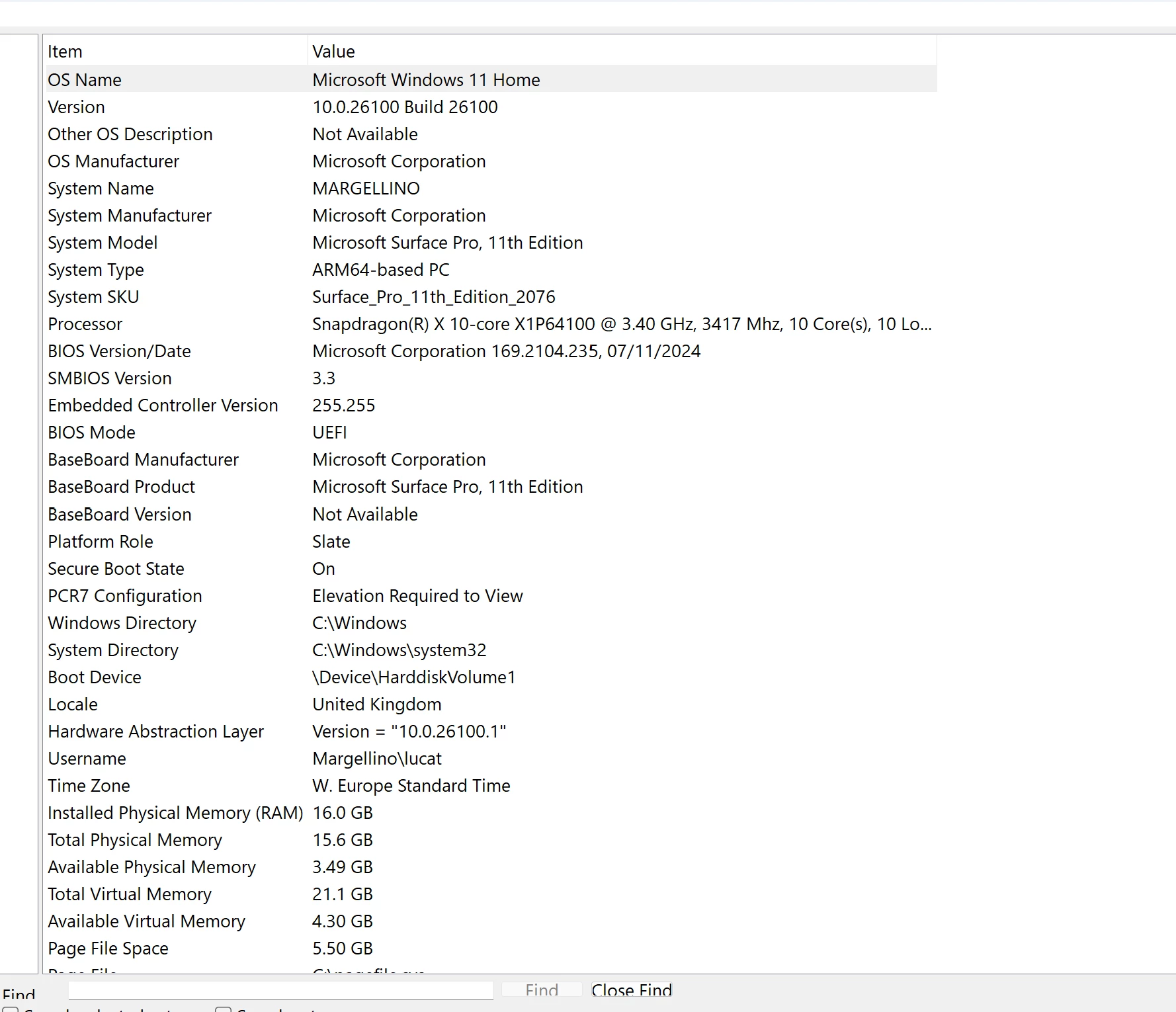Click the UEFI value
1176x1012 pixels.
329,433
